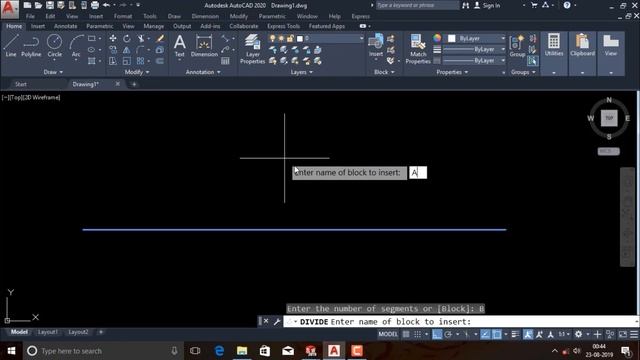Choose the Move tool in Modify panel
This screenshot has height=360, width=640.
point(113,38)
